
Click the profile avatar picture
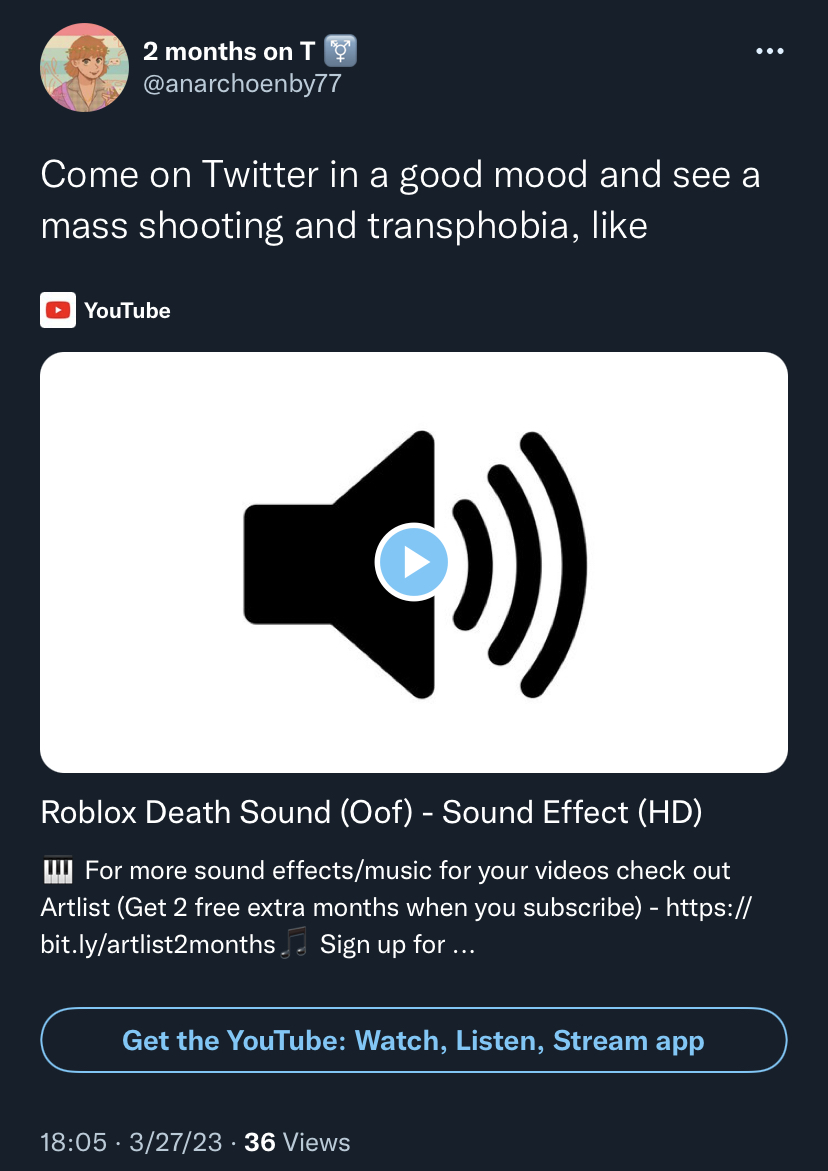pyautogui.click(x=84, y=67)
